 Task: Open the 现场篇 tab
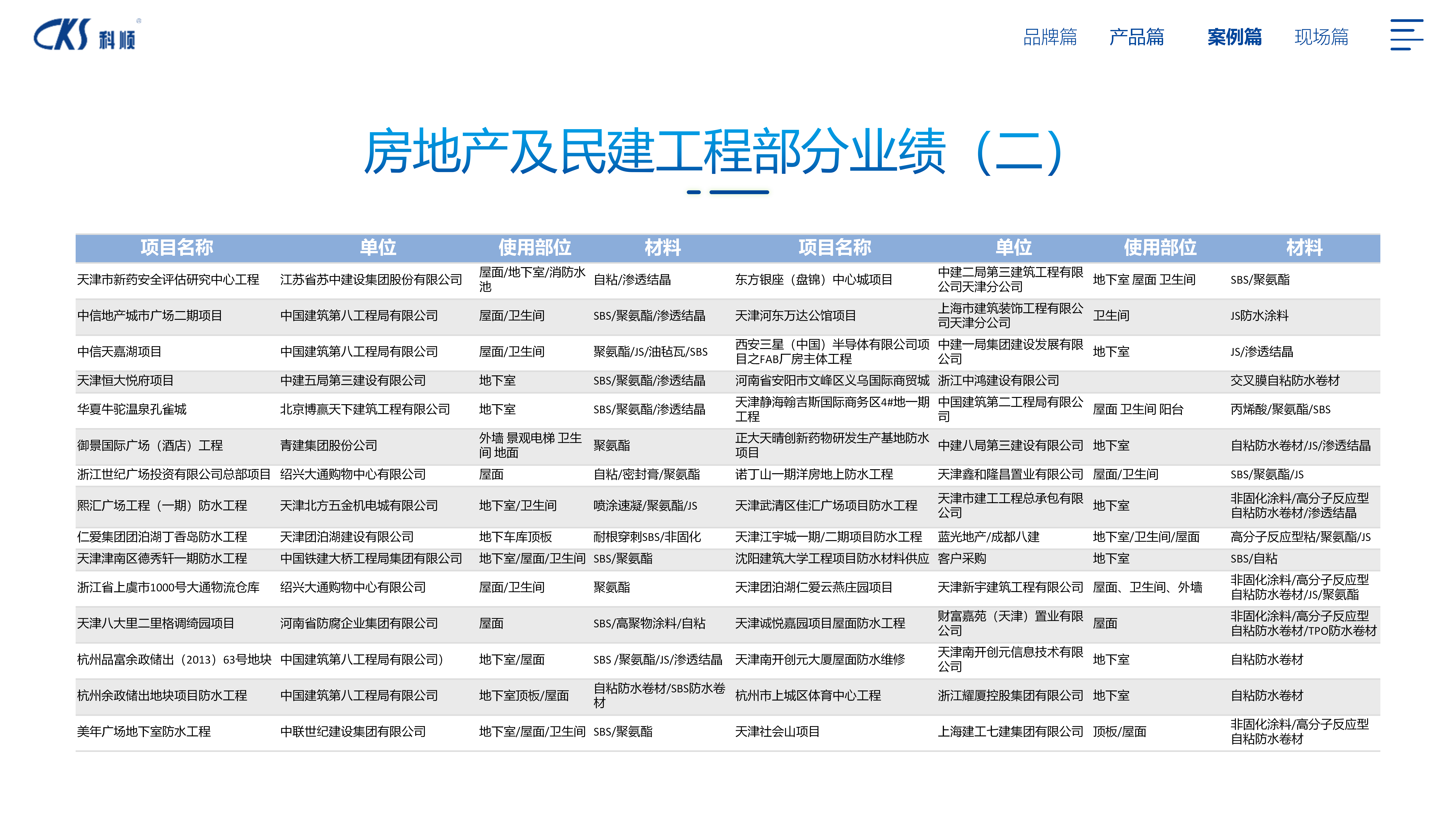click(1321, 37)
